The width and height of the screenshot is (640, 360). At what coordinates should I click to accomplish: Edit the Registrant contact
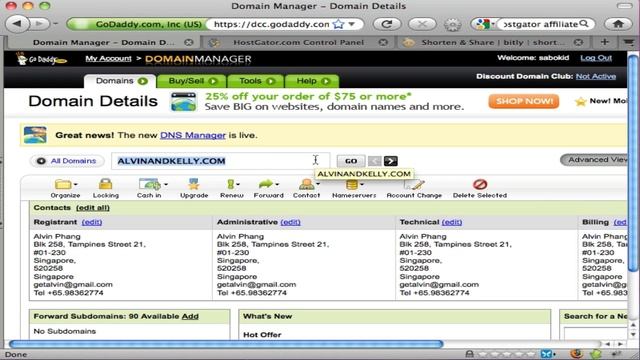[x=92, y=222]
